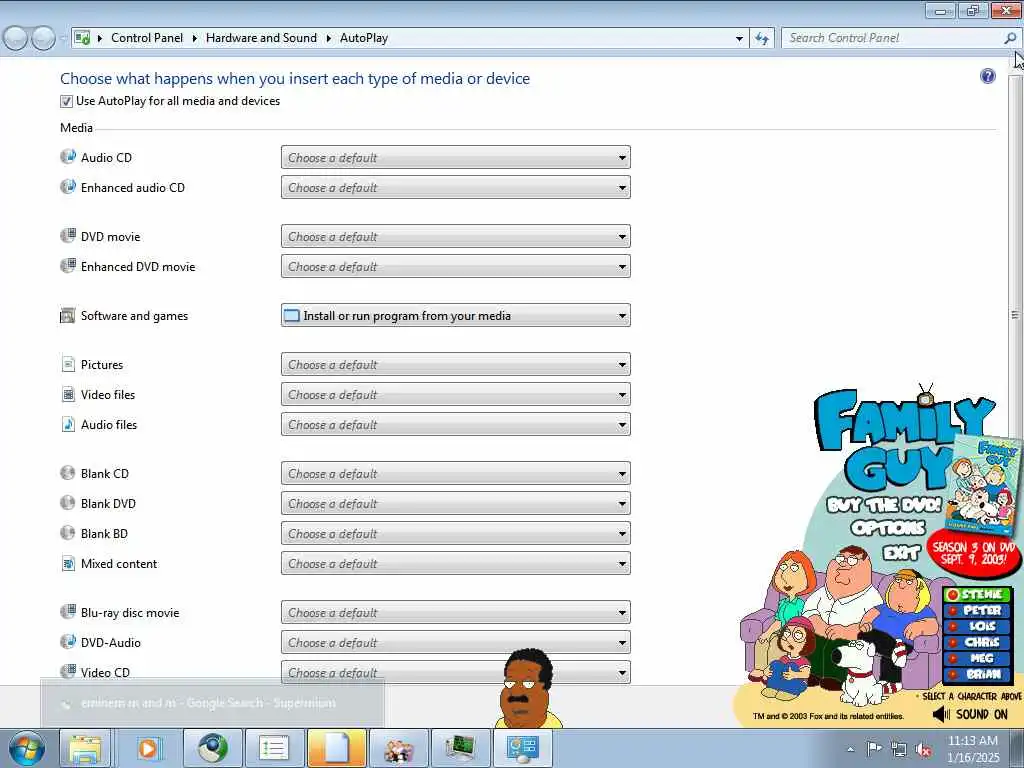Open the Enhanced audio CD dropdown
The height and width of the screenshot is (768, 1024).
(456, 187)
